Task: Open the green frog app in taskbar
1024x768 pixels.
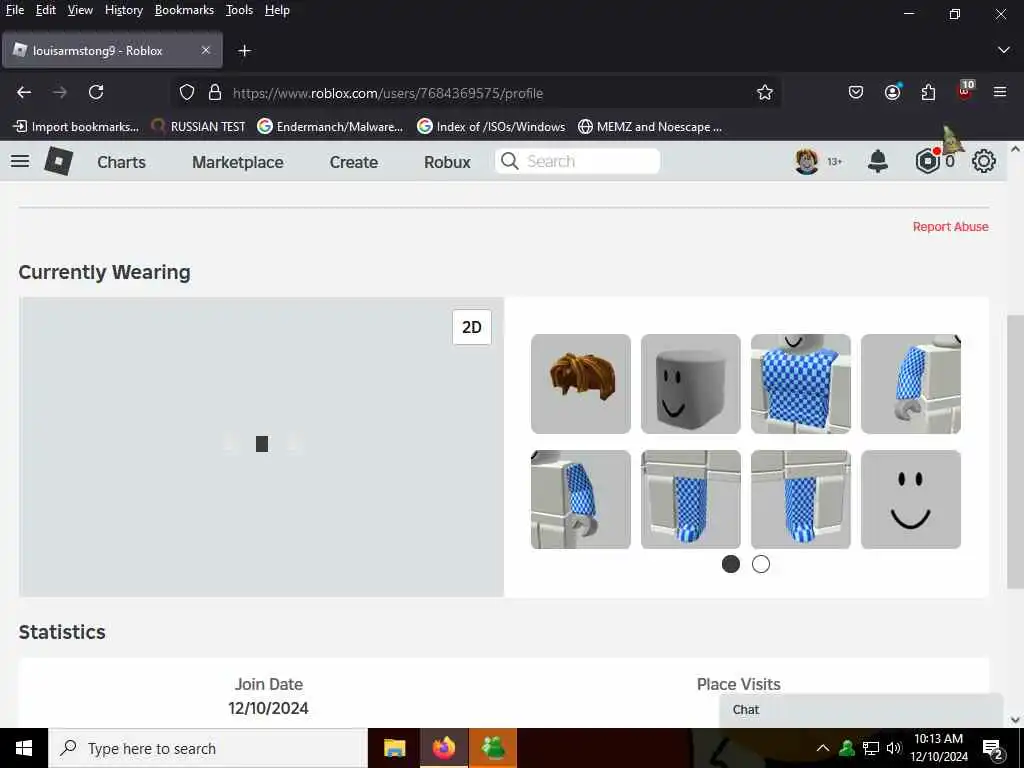Action: click(x=493, y=748)
